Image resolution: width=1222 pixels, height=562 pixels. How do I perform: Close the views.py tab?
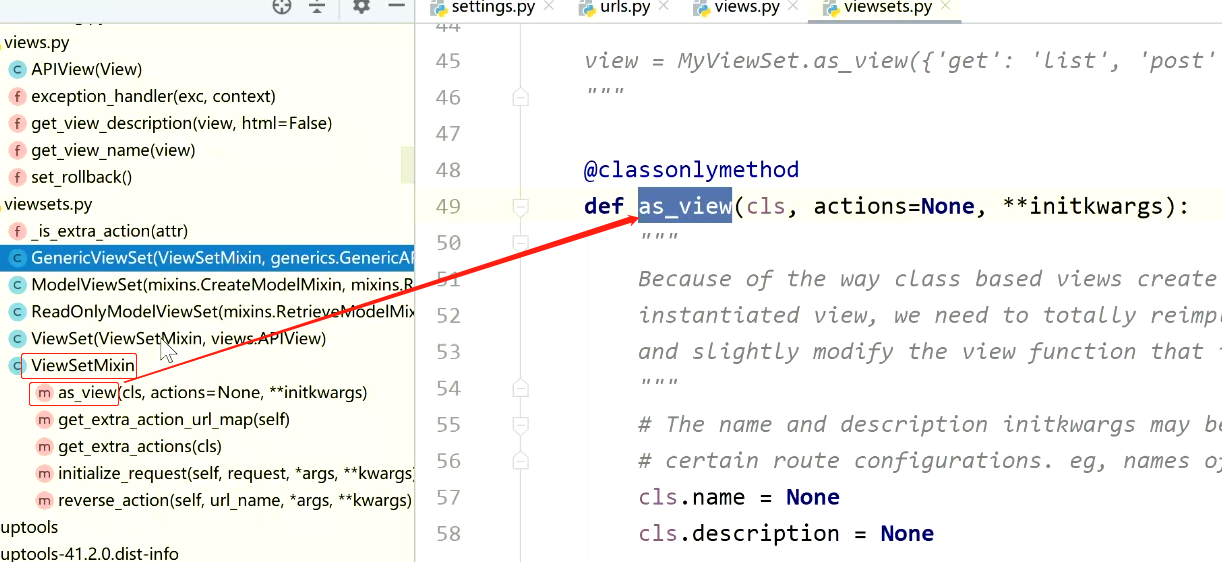tap(795, 7)
